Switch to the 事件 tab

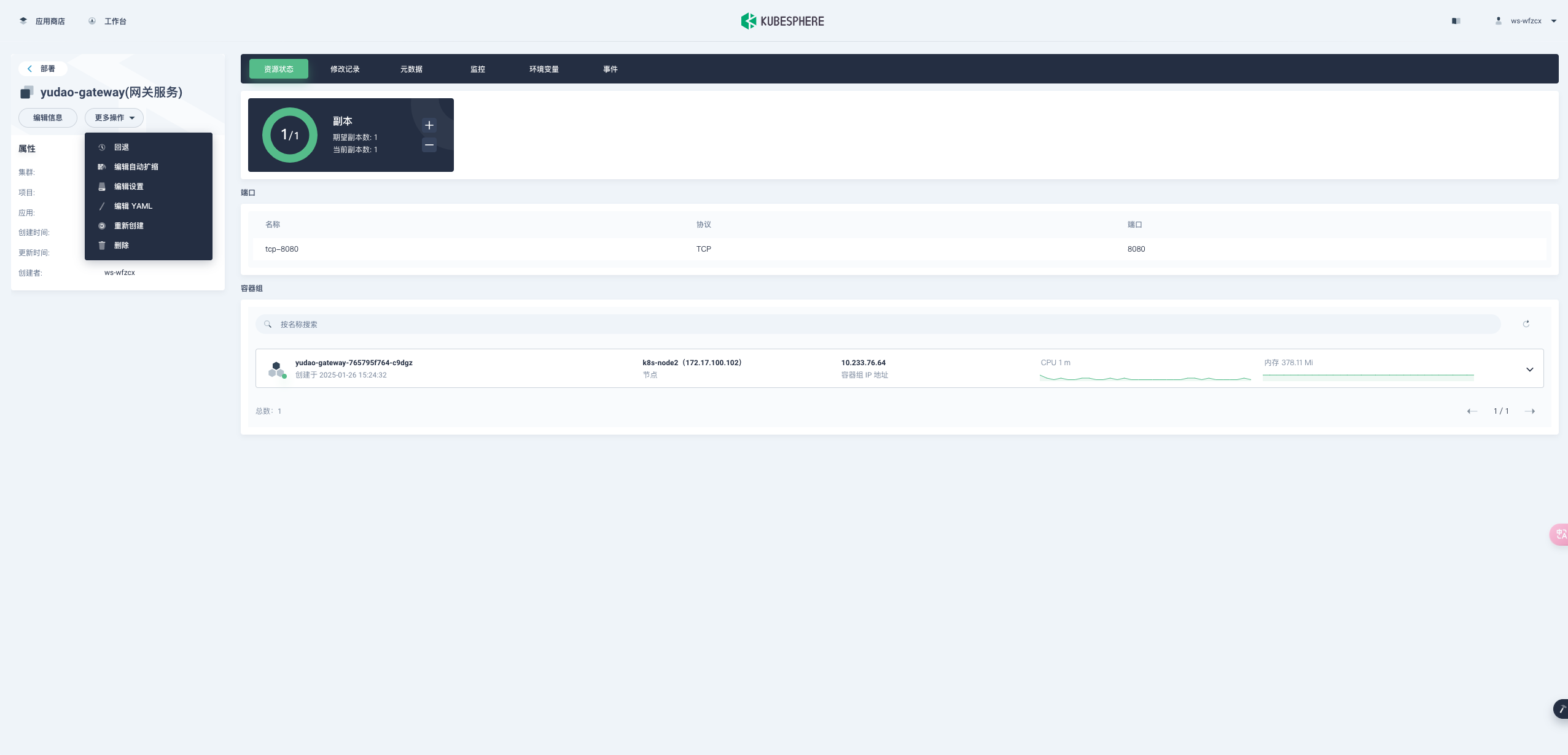pyautogui.click(x=610, y=69)
